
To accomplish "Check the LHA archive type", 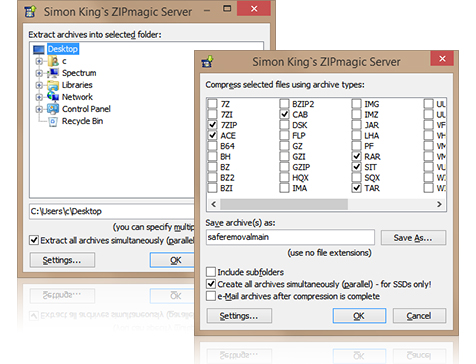I will coord(357,135).
